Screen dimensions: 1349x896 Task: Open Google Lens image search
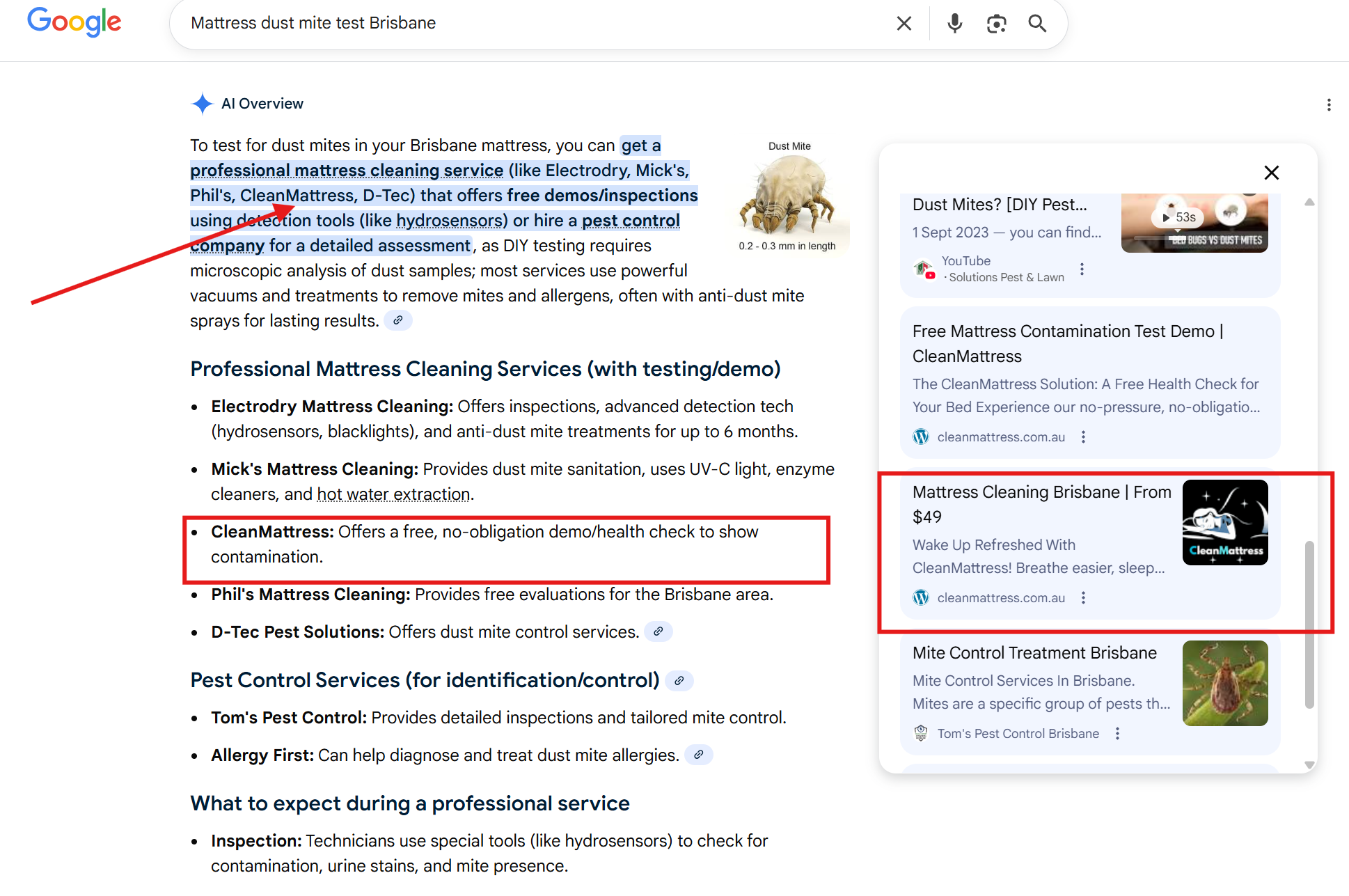(x=997, y=23)
